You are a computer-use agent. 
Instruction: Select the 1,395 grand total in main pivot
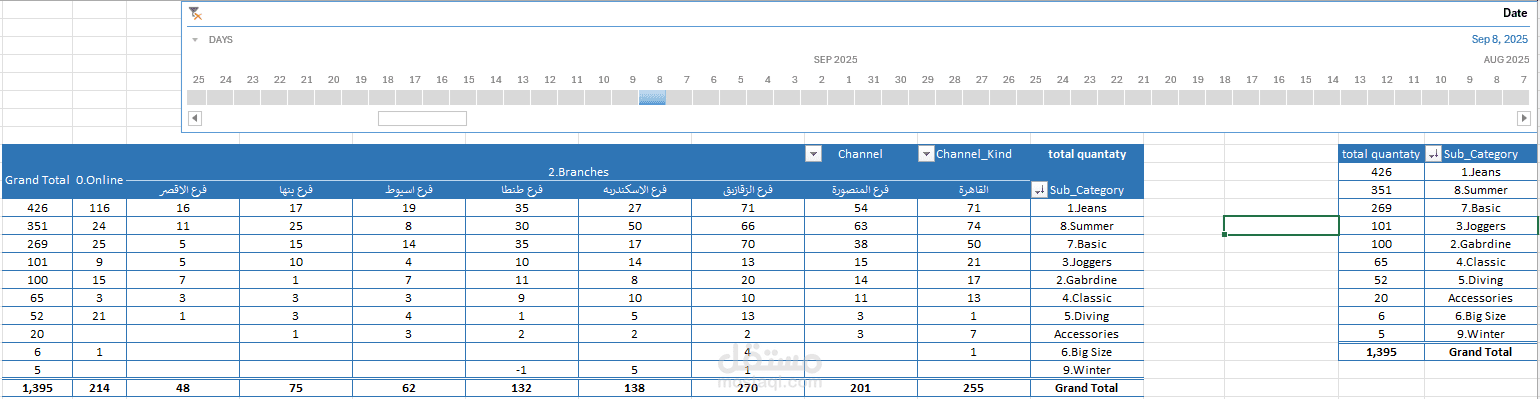click(x=36, y=387)
